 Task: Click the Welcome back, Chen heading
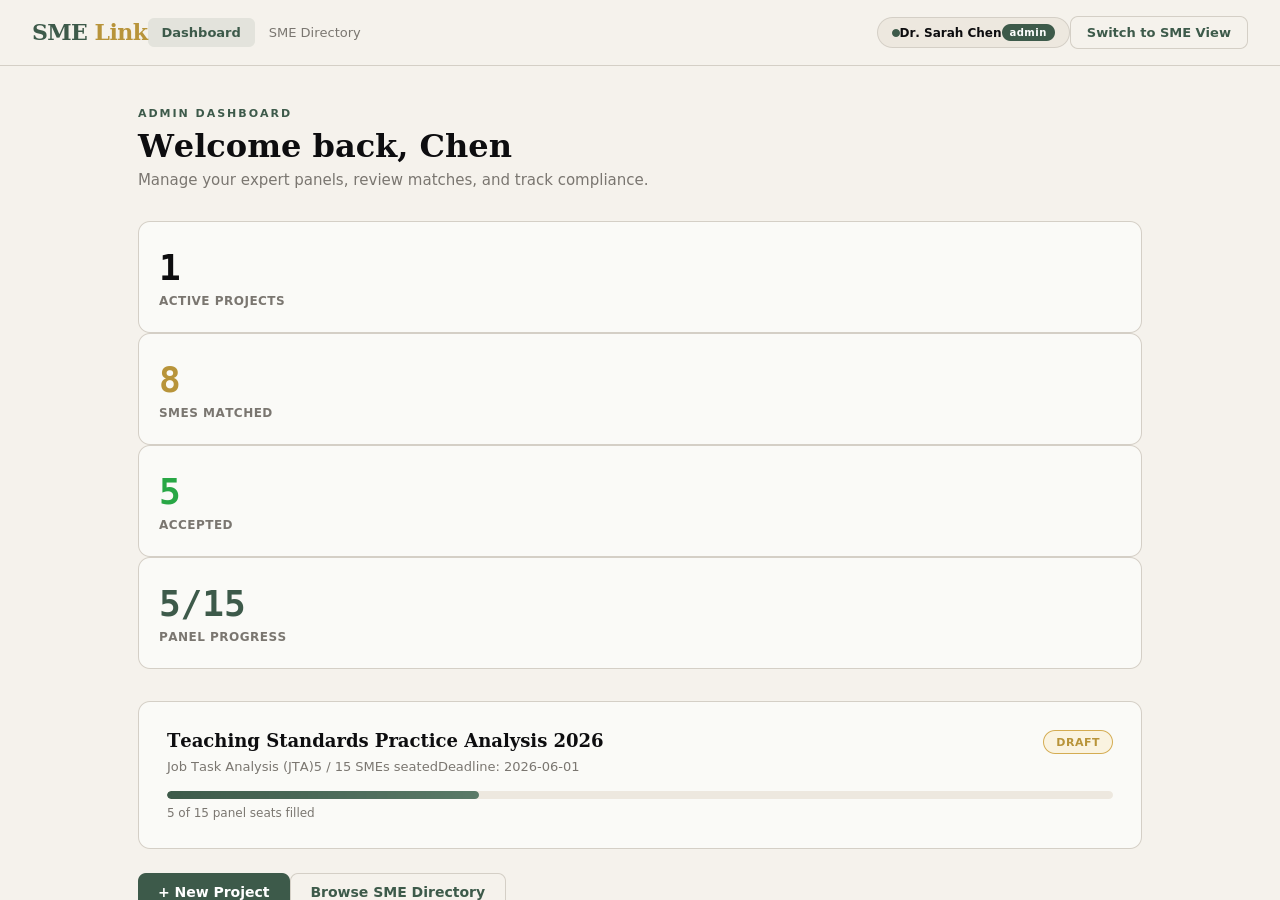point(325,146)
